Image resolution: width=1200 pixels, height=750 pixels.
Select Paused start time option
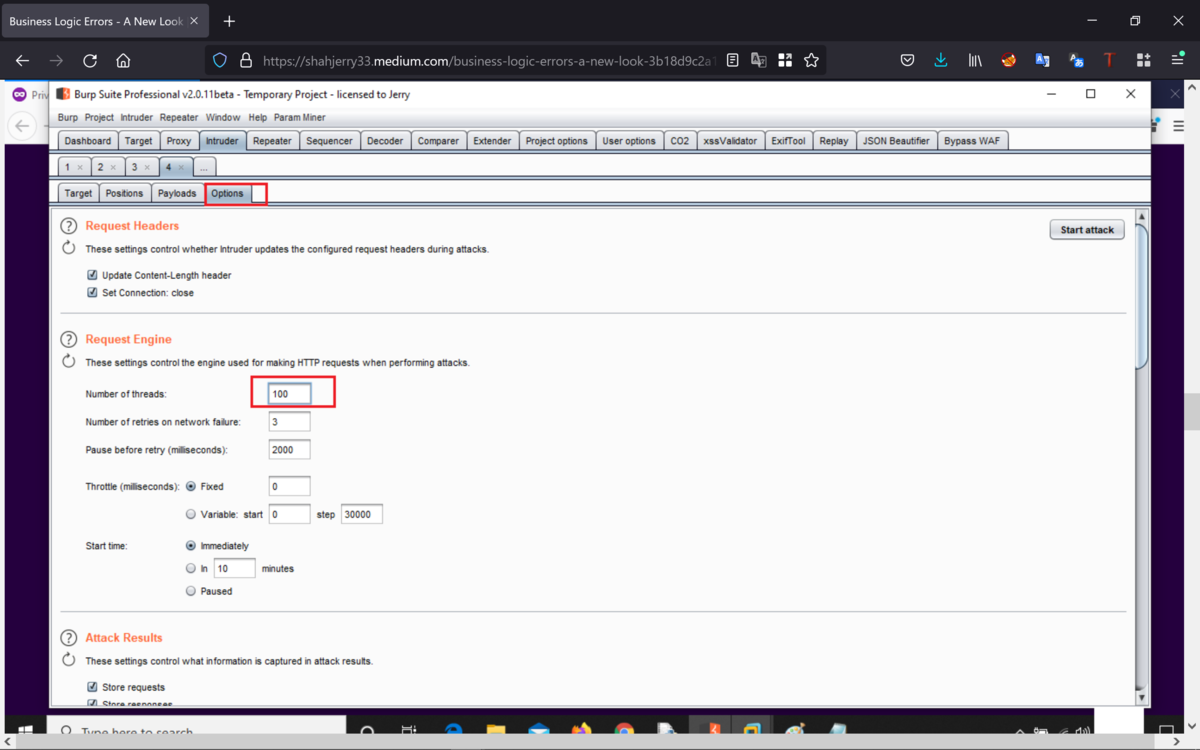191,592
